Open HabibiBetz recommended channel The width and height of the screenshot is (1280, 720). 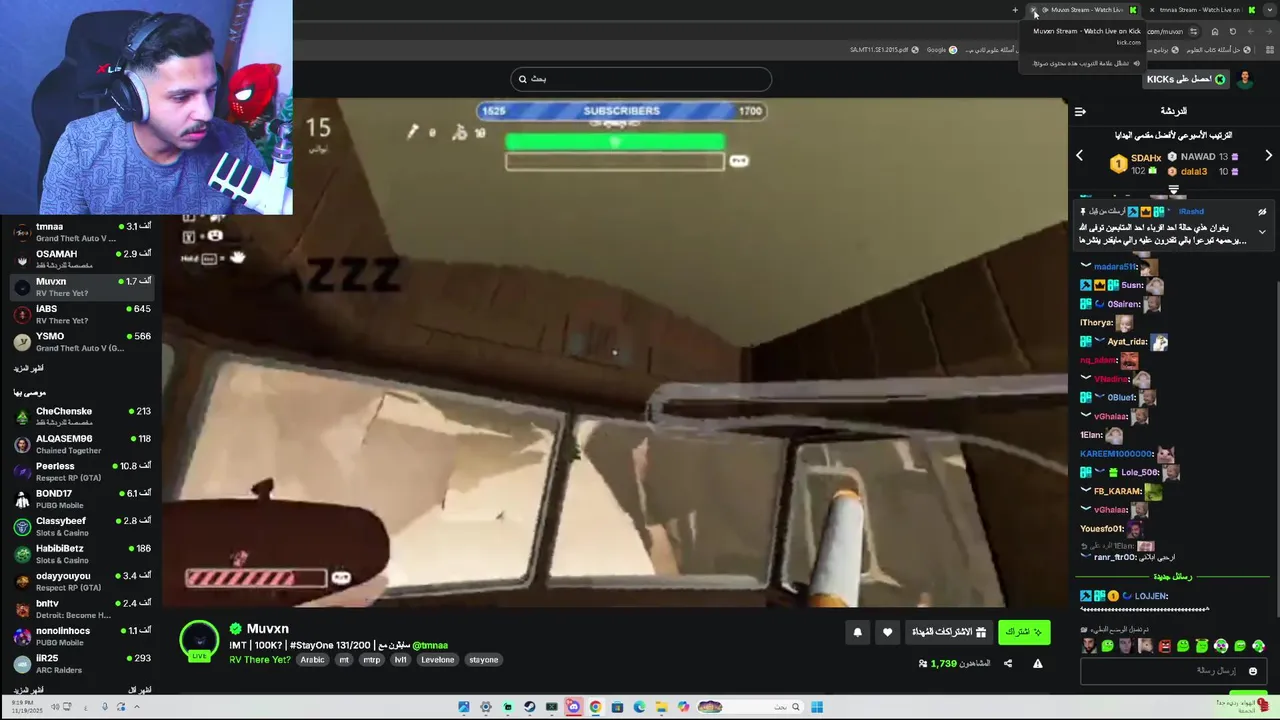coord(80,554)
